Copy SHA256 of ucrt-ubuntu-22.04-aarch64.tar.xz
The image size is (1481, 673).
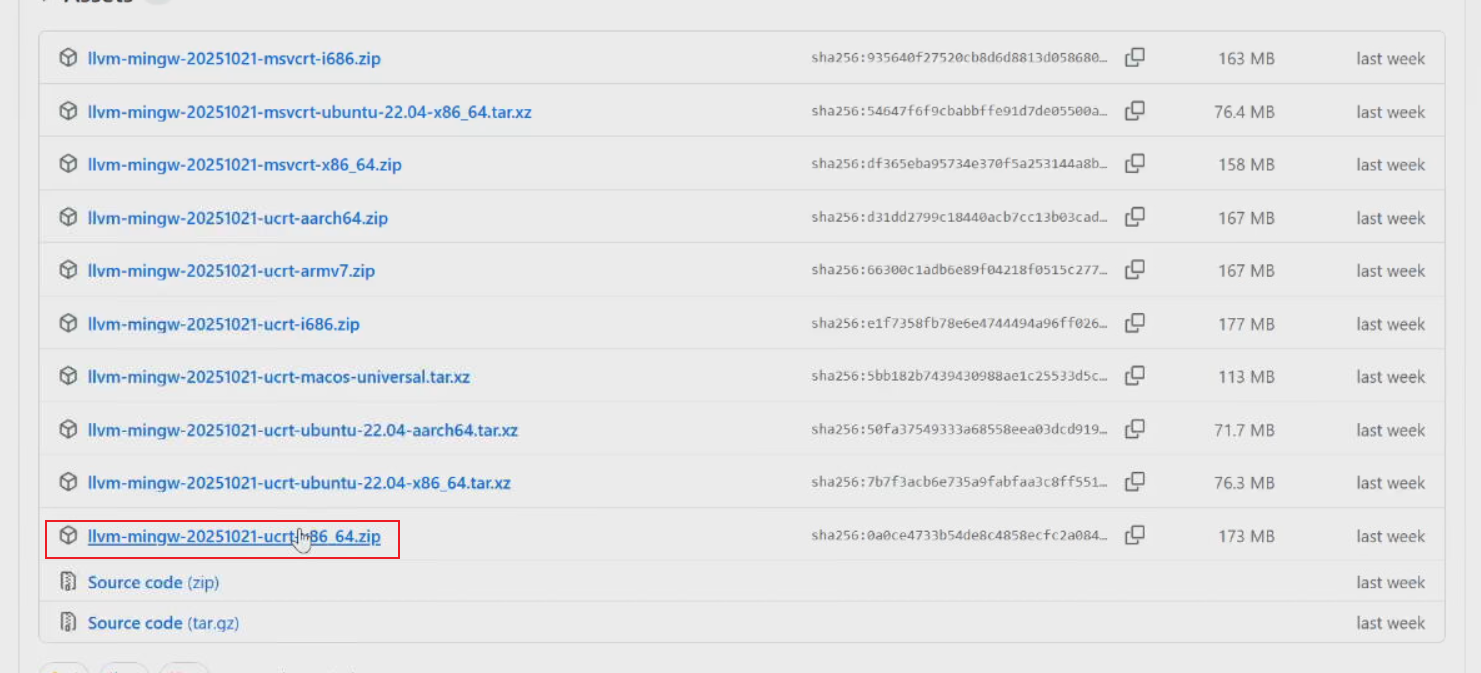tap(1134, 429)
